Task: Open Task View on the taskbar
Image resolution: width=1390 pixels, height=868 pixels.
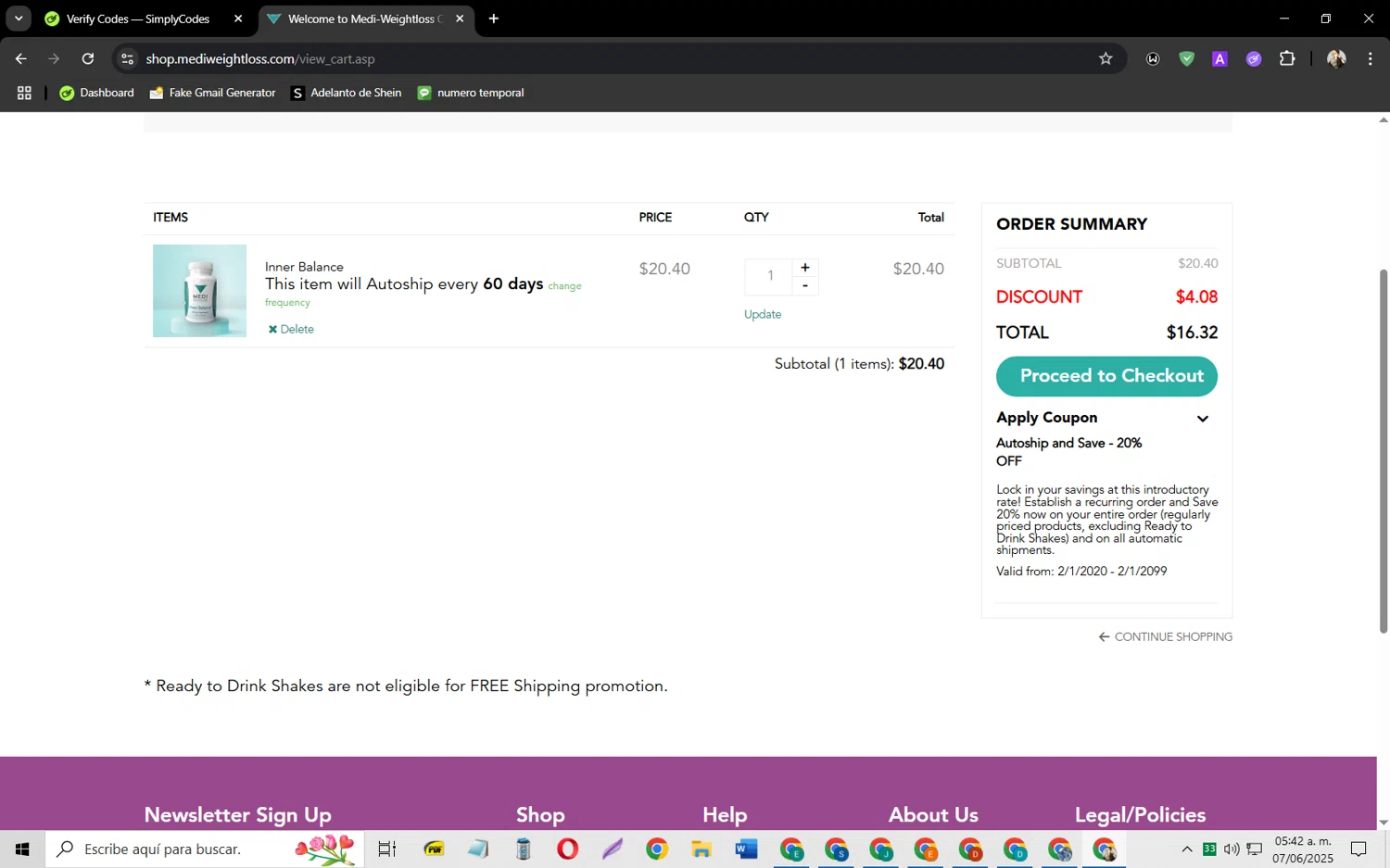Action: [x=386, y=849]
